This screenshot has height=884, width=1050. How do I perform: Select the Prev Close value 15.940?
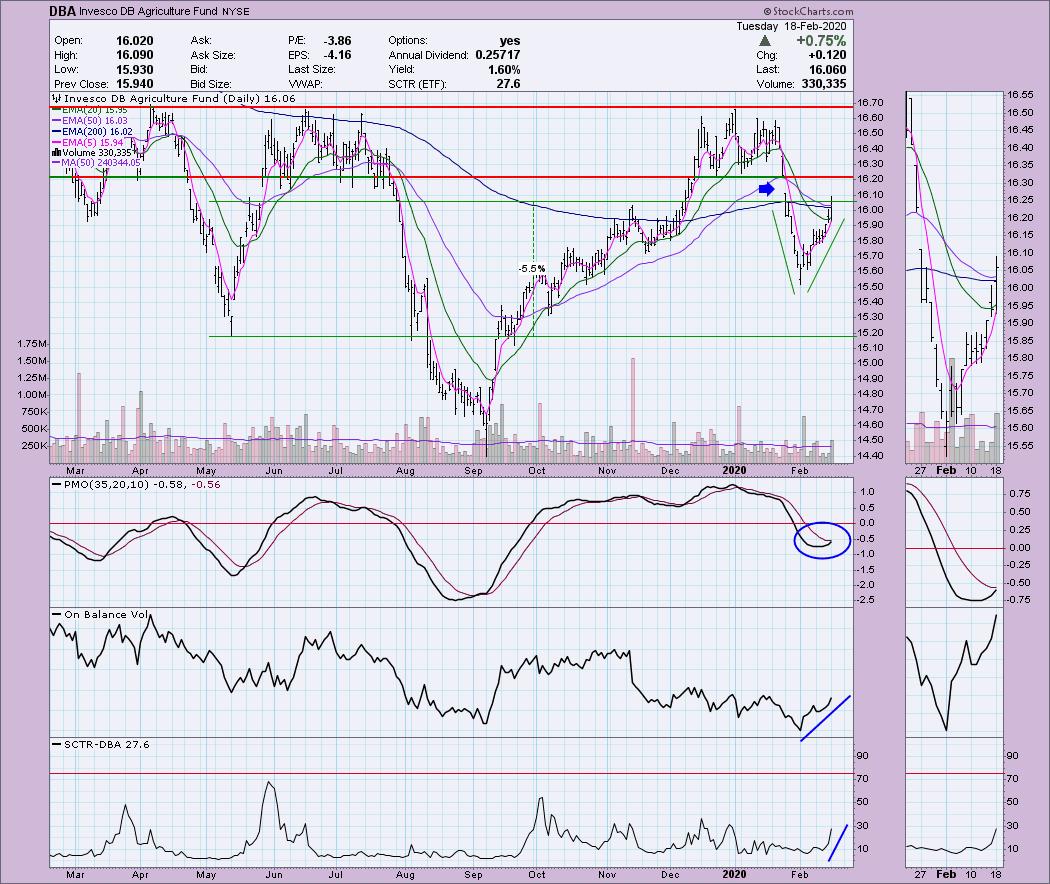(134, 84)
